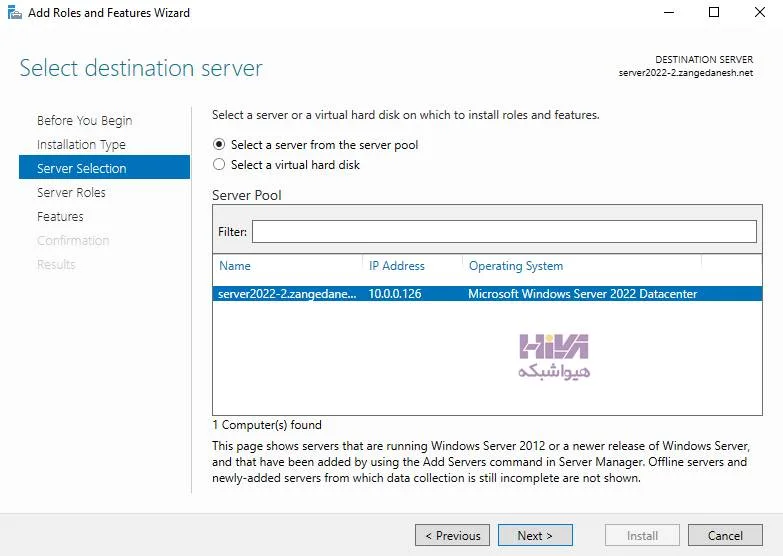
Task: Open the Installation Type step
Action: point(81,144)
